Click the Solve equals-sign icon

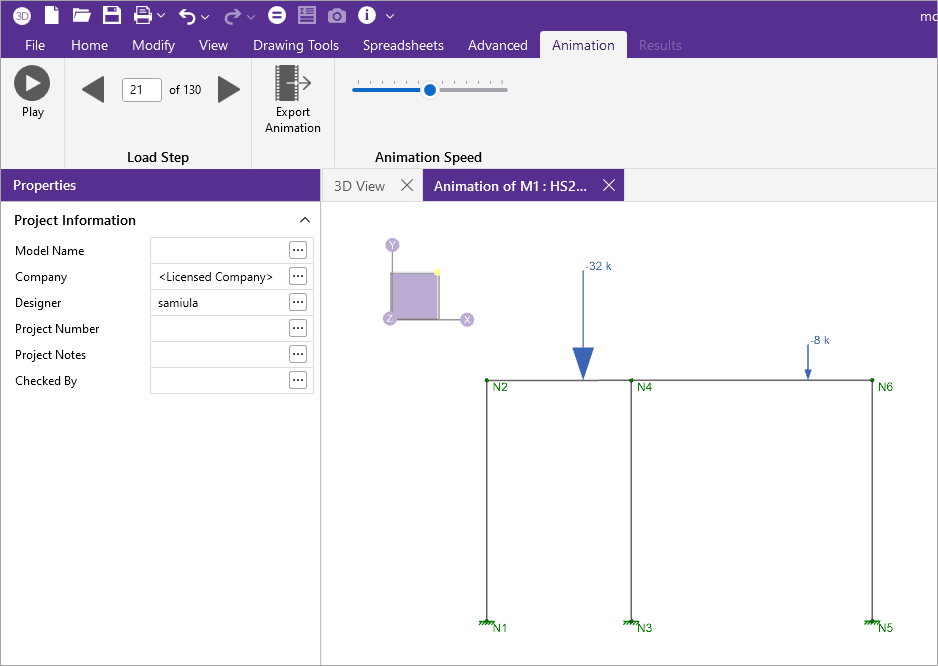tap(277, 16)
